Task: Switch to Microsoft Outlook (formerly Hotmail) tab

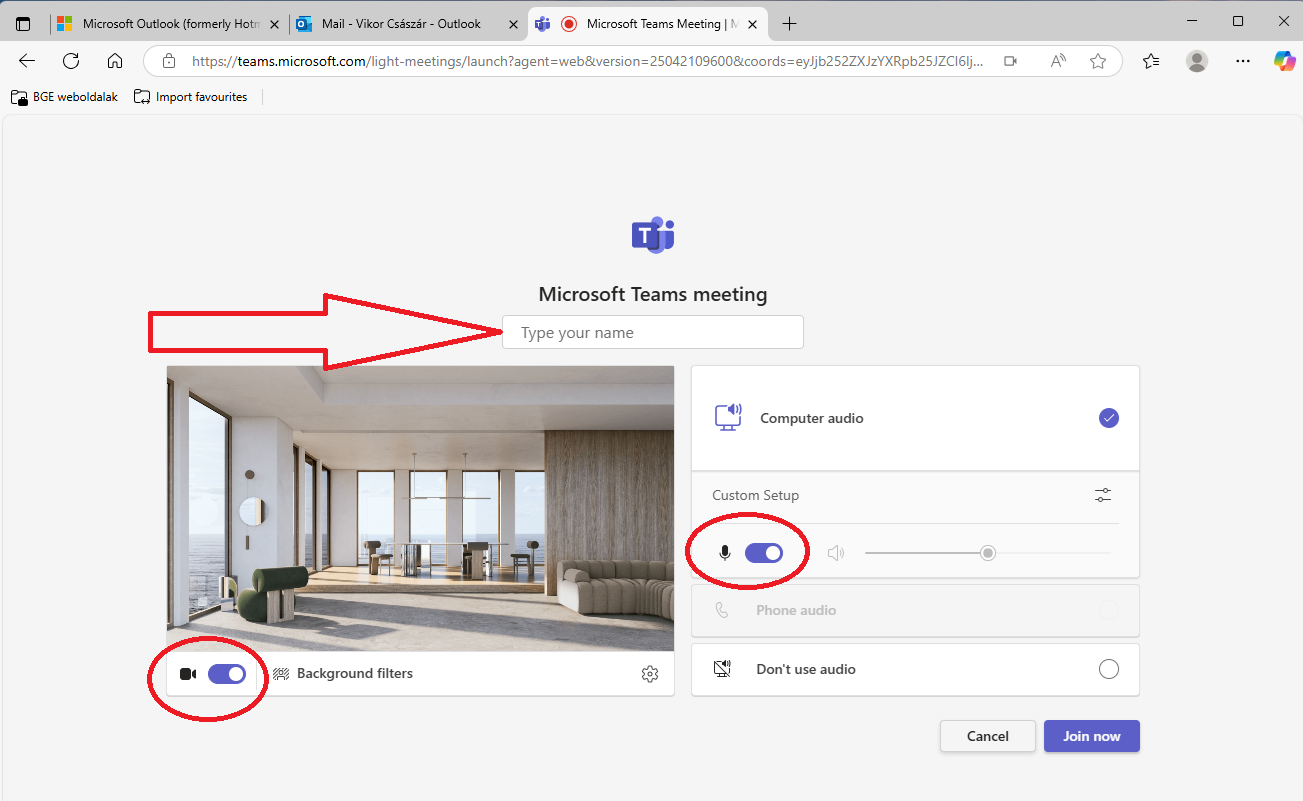Action: coord(167,23)
